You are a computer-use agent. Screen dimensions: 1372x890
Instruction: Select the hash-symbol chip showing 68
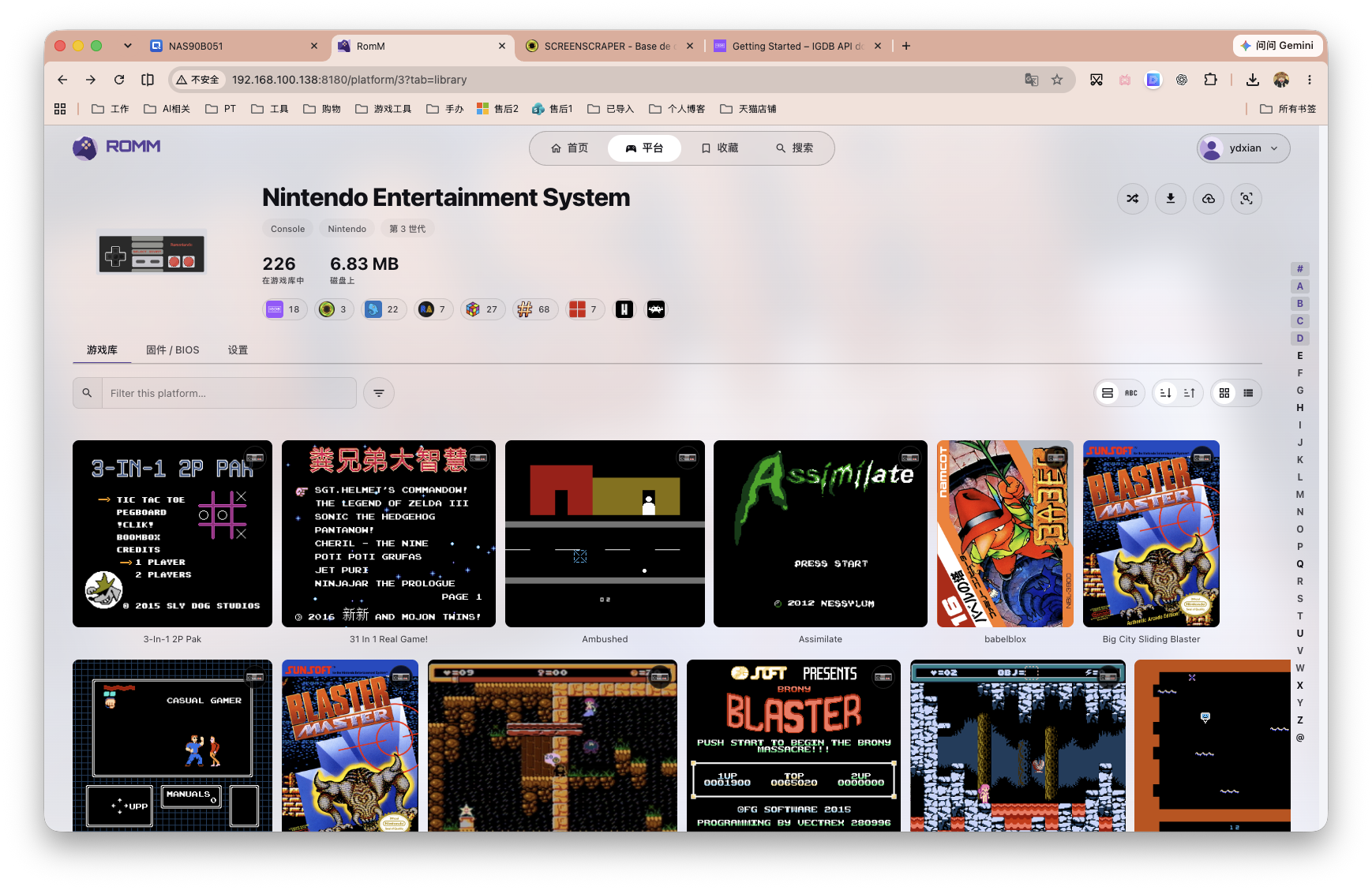click(x=534, y=309)
